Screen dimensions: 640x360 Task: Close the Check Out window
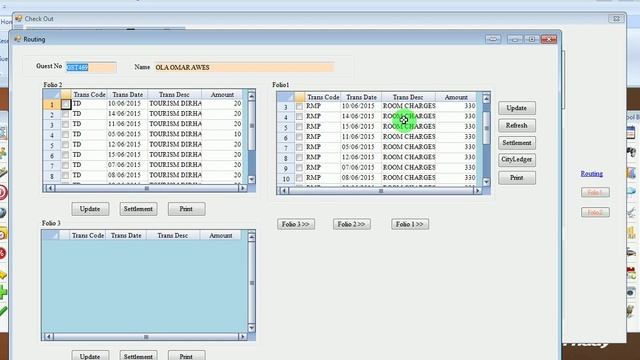616,19
